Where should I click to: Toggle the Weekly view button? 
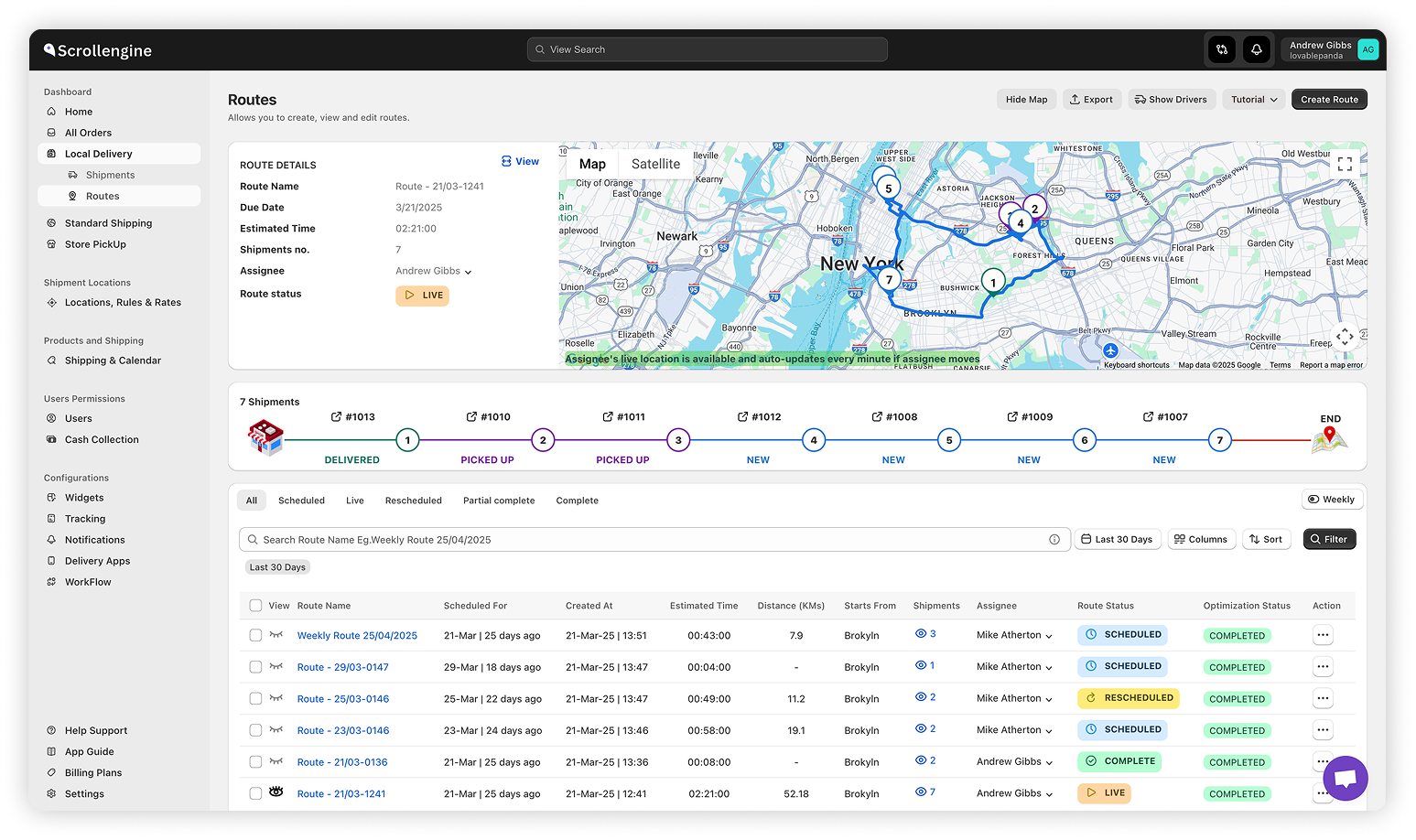(1332, 500)
